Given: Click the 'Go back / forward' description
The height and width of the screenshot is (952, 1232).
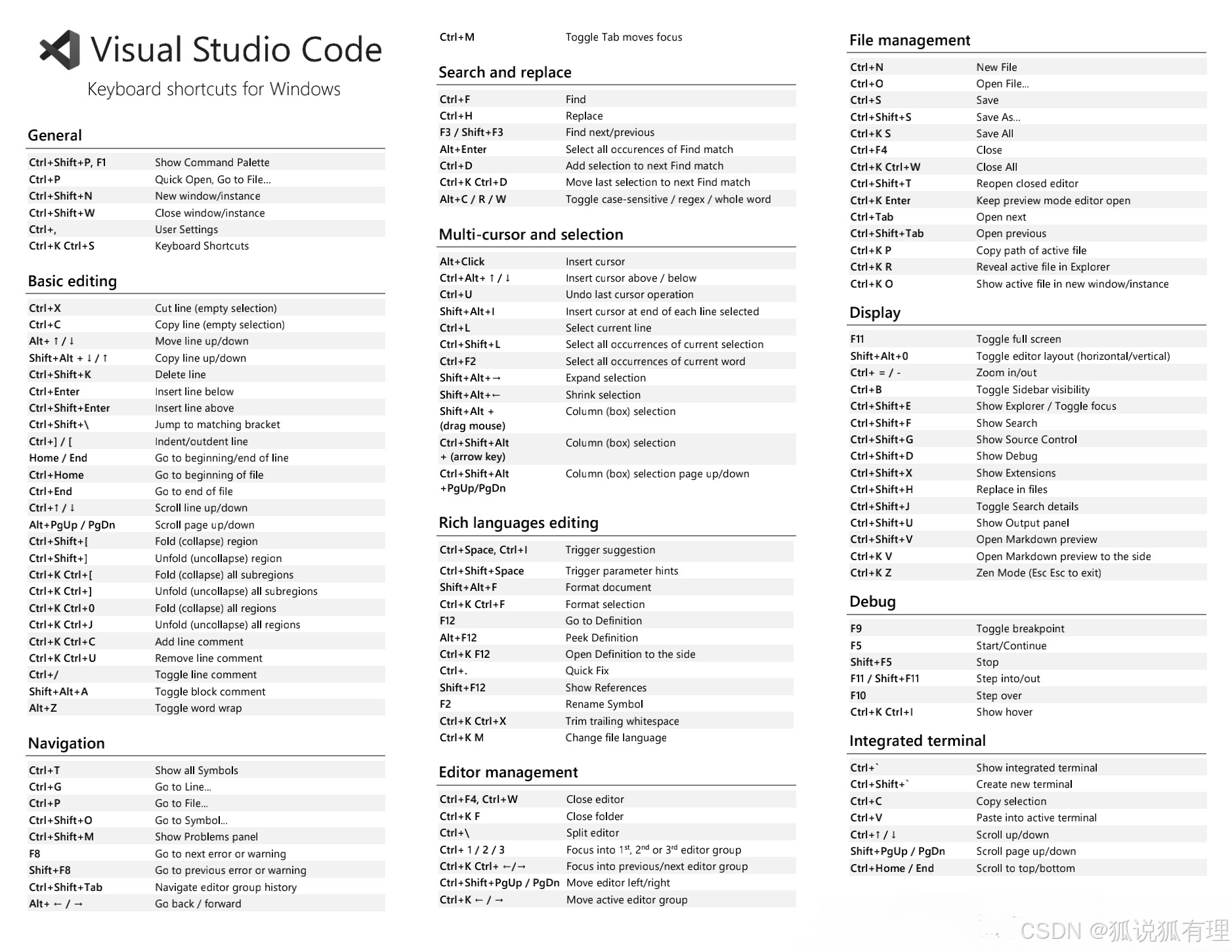Looking at the screenshot, I should point(198,903).
